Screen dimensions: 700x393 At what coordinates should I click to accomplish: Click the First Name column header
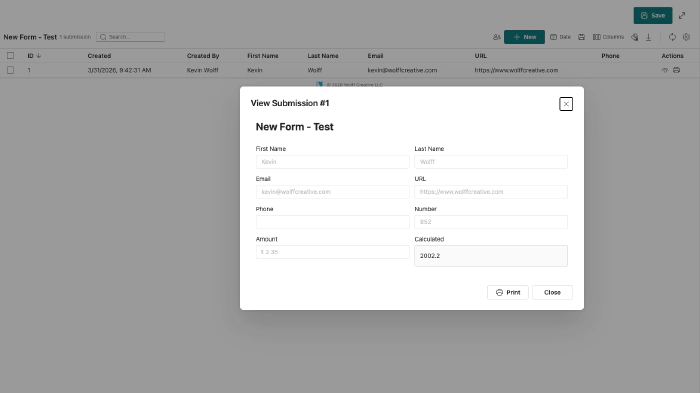262,56
